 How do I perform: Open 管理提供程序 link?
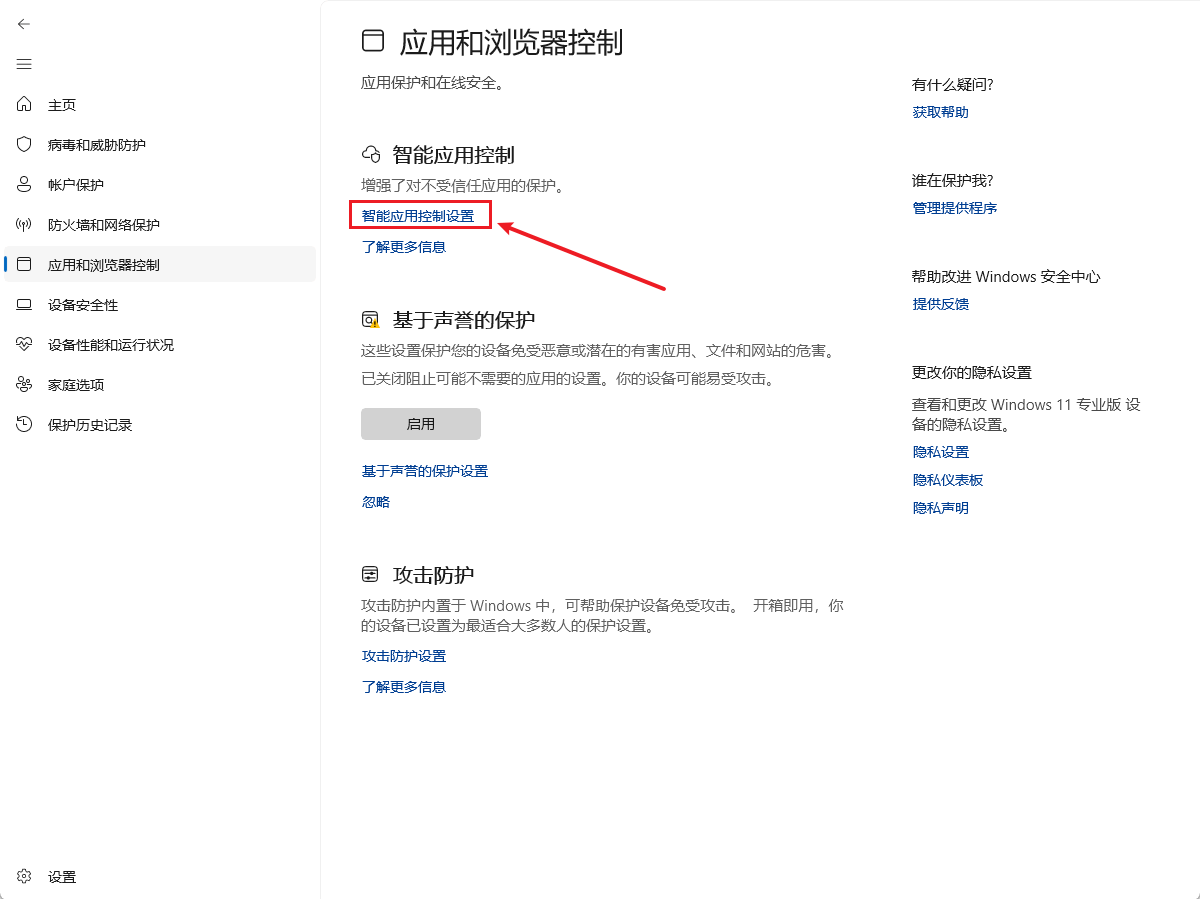[954, 208]
